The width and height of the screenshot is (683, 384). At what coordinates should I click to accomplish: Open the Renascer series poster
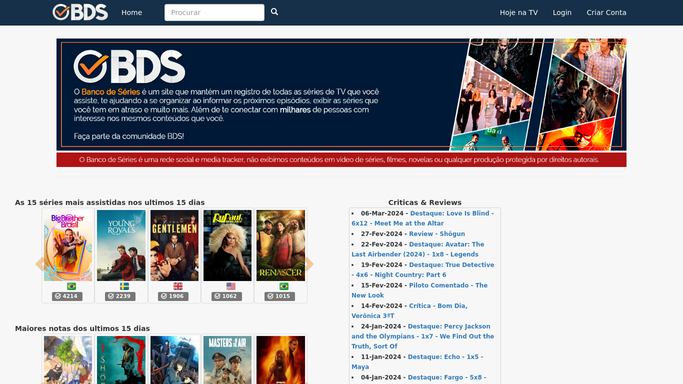click(x=281, y=246)
